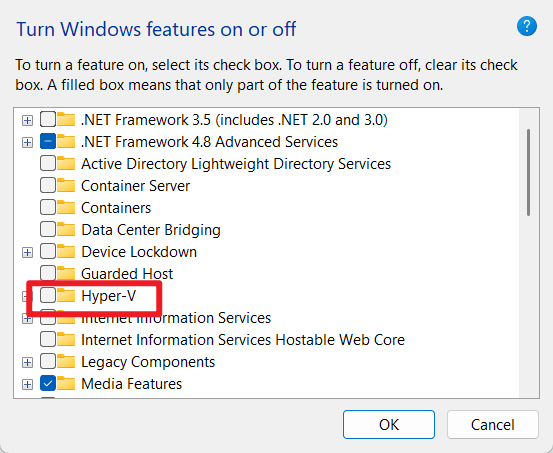The width and height of the screenshot is (553, 453).
Task: Expand the Legacy Components tree node
Action: (27, 362)
